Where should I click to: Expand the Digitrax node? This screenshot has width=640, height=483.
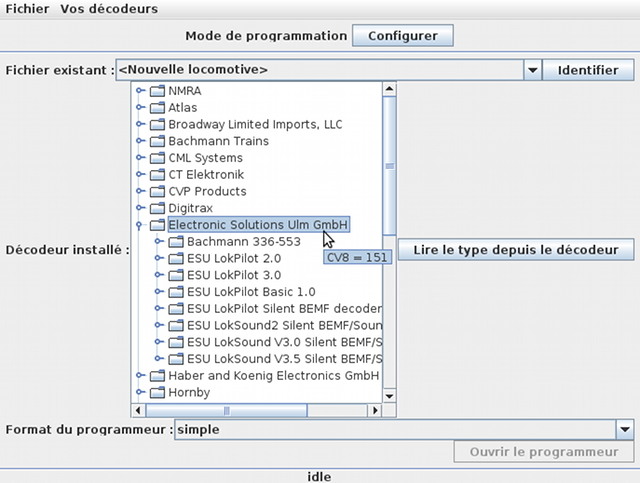[x=140, y=208]
